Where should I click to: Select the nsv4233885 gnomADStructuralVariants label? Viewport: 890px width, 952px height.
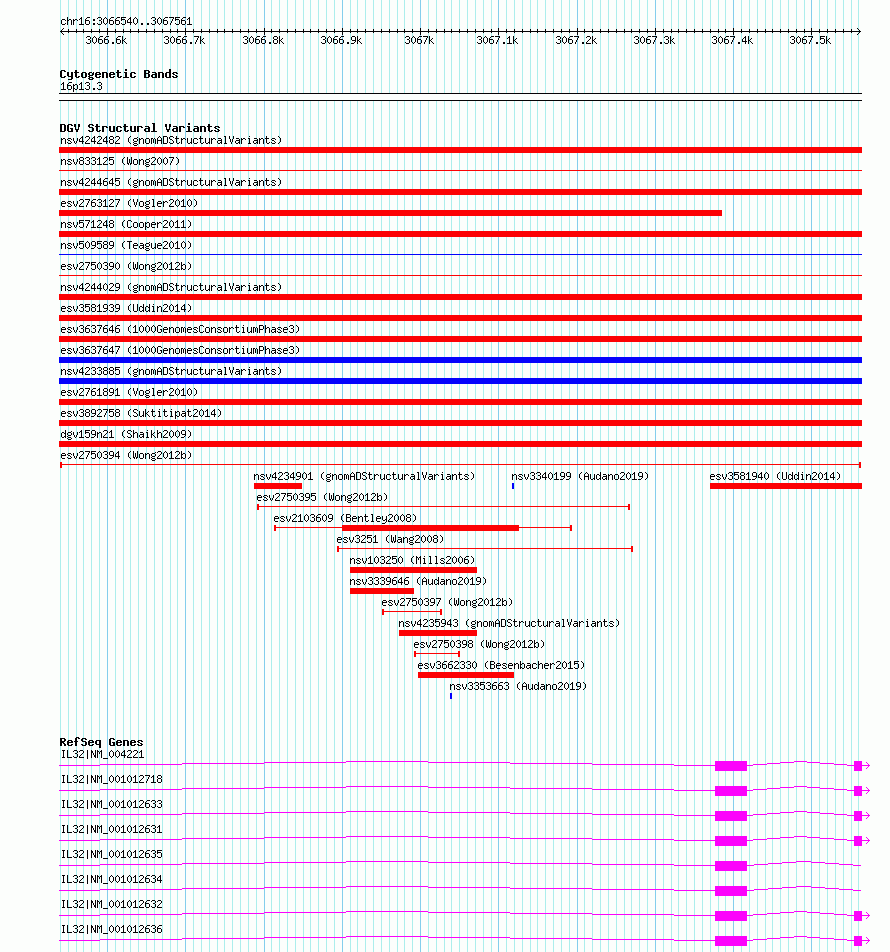tap(171, 371)
